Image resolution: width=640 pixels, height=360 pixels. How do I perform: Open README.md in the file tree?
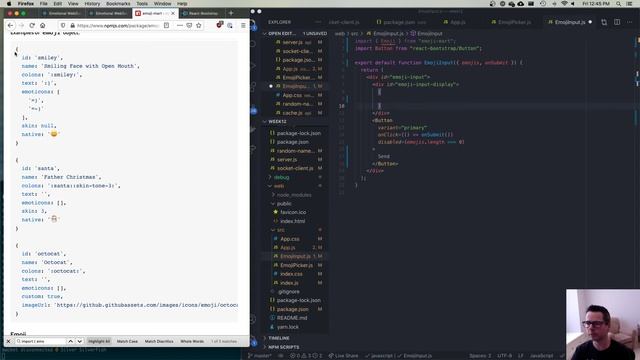(292, 318)
